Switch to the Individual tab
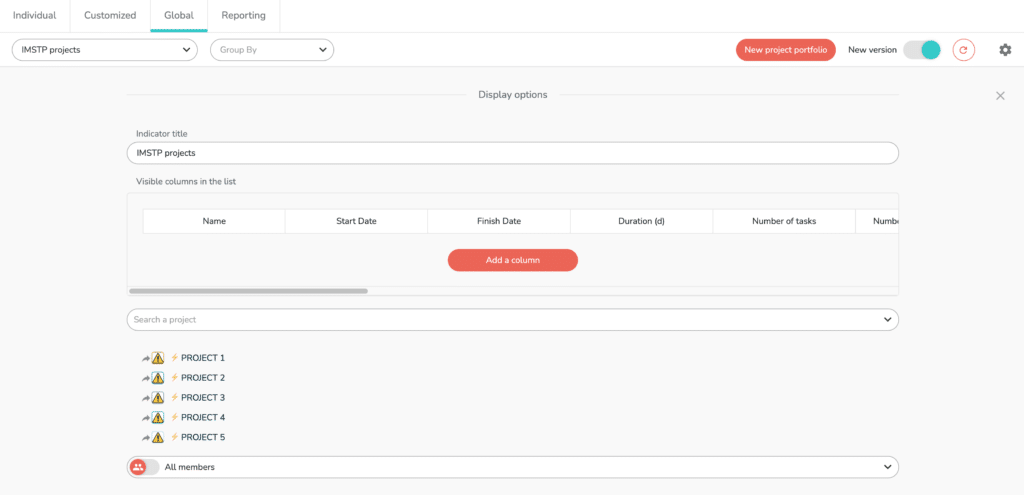The height and width of the screenshot is (495, 1024). point(35,16)
